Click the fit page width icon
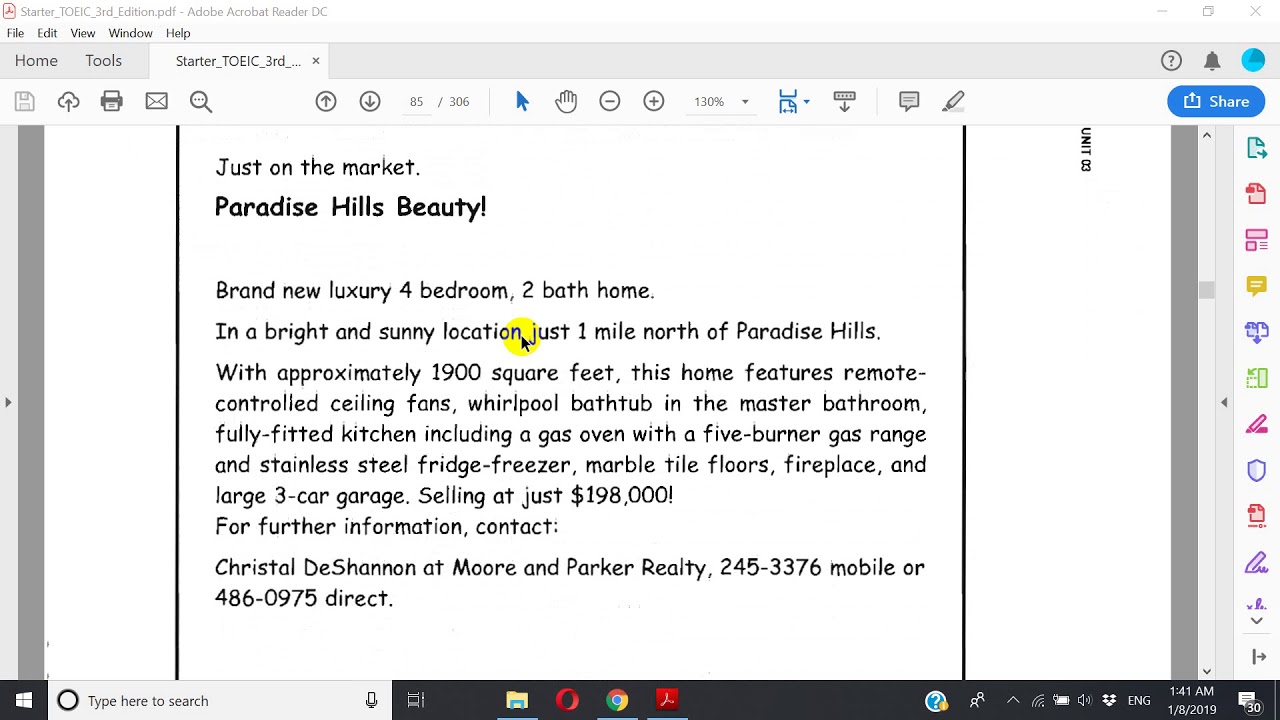This screenshot has width=1280, height=720. pyautogui.click(x=788, y=101)
